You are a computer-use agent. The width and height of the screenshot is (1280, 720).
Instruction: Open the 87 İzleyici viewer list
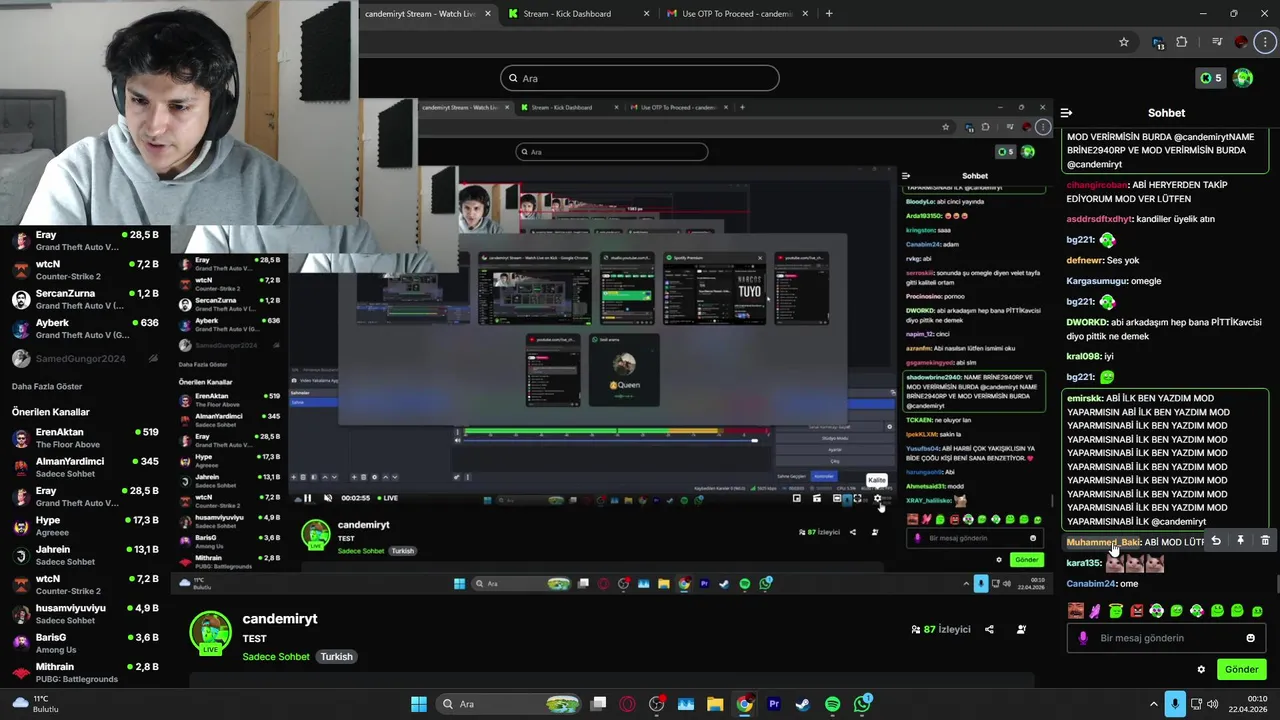click(940, 629)
